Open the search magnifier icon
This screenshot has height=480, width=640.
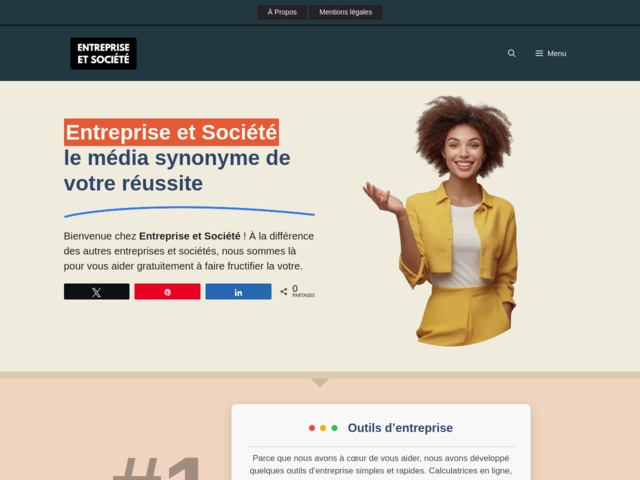511,53
